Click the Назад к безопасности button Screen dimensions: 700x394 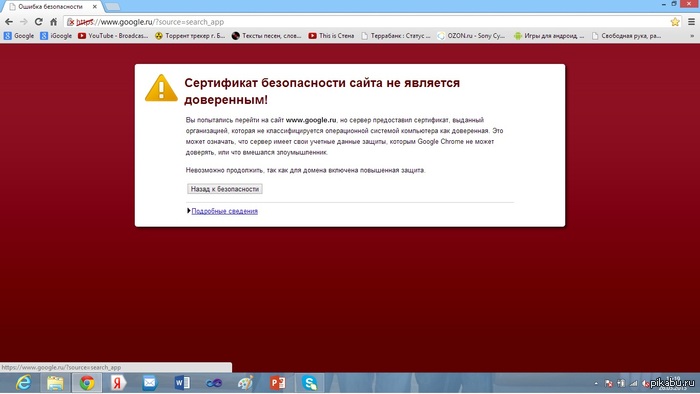coord(225,189)
